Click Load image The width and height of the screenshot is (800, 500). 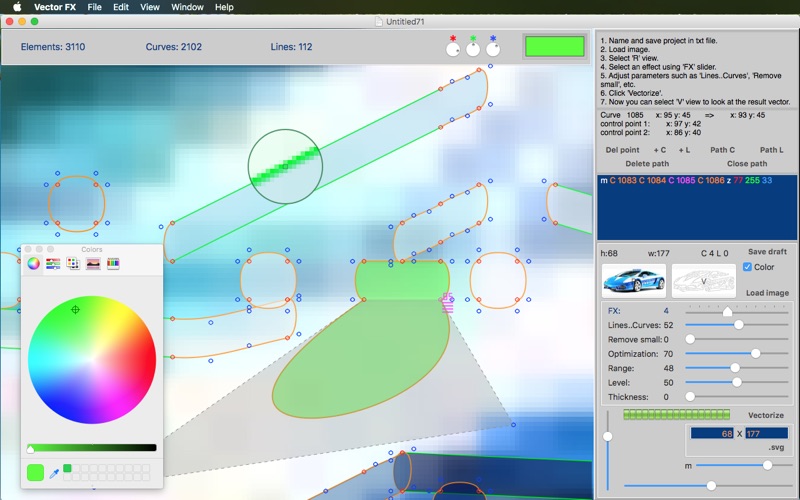[767, 293]
